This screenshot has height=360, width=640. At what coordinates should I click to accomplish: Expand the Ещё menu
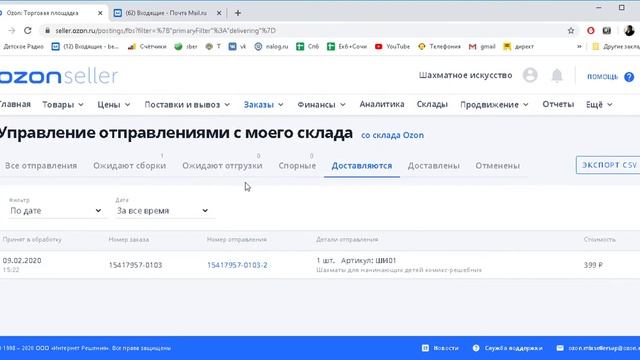click(599, 105)
